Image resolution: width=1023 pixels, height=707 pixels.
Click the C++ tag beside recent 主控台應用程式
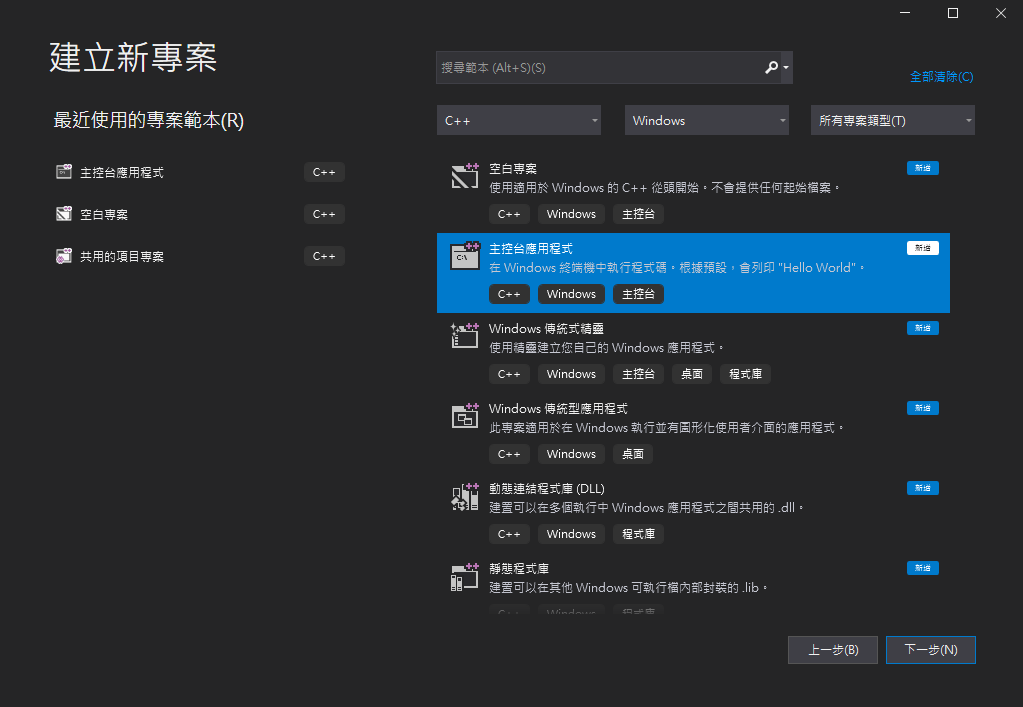click(x=324, y=172)
